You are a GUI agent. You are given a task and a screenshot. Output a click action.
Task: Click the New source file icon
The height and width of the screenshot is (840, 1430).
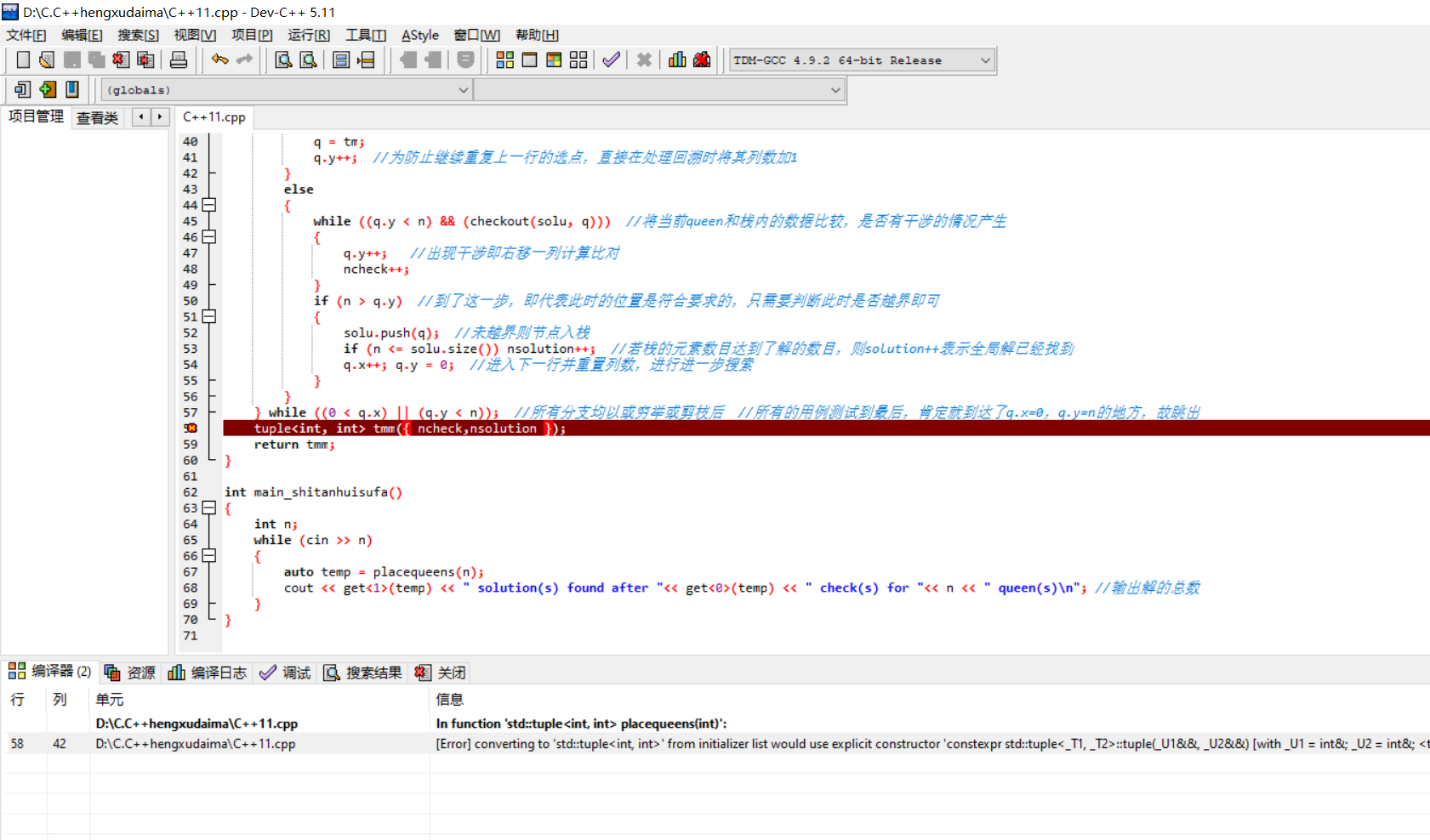pyautogui.click(x=23, y=60)
